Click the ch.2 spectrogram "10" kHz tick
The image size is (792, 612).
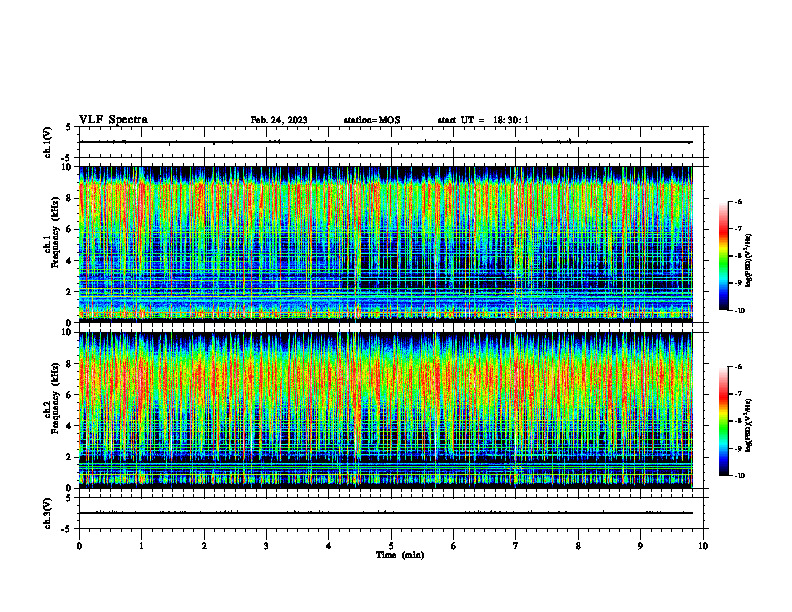(68, 332)
